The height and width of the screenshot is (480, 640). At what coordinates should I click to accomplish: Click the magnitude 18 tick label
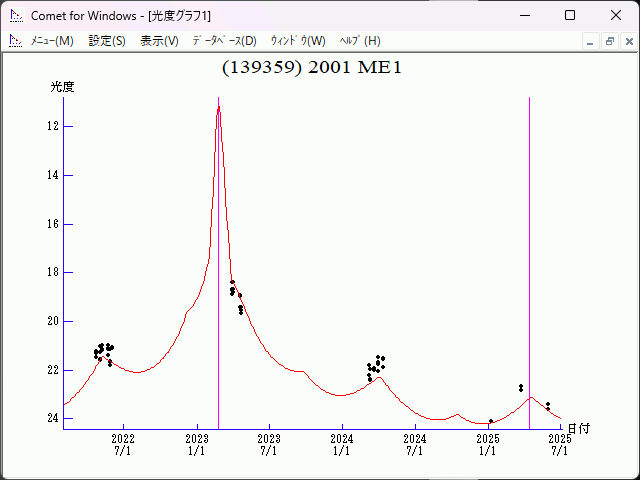[x=54, y=272]
